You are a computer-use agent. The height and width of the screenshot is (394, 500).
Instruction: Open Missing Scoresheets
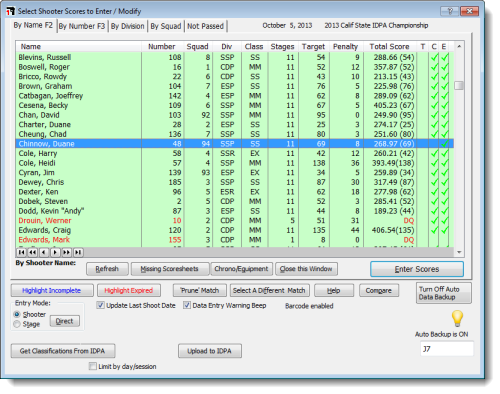coord(169,269)
